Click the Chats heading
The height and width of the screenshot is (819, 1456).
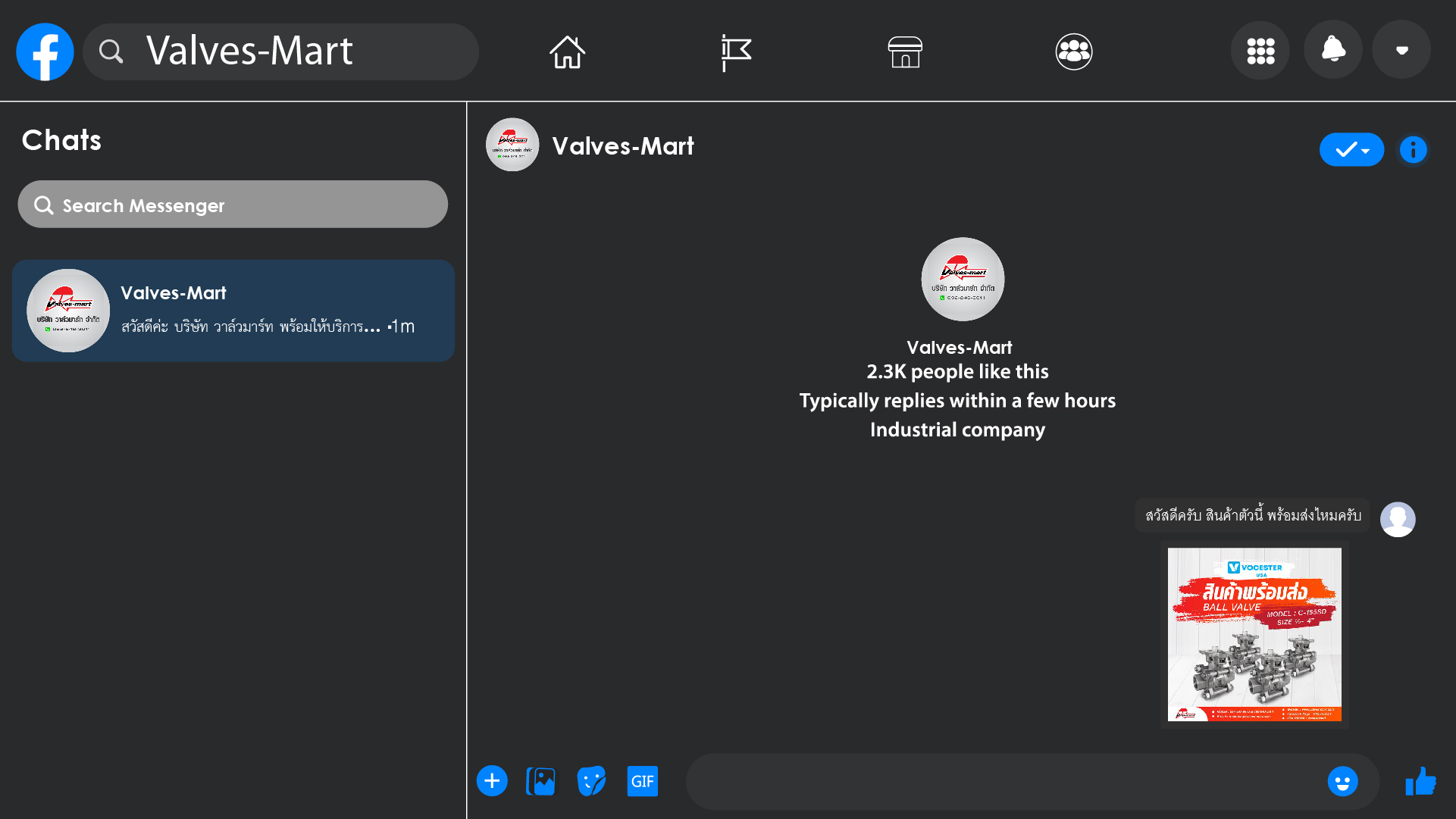[61, 140]
